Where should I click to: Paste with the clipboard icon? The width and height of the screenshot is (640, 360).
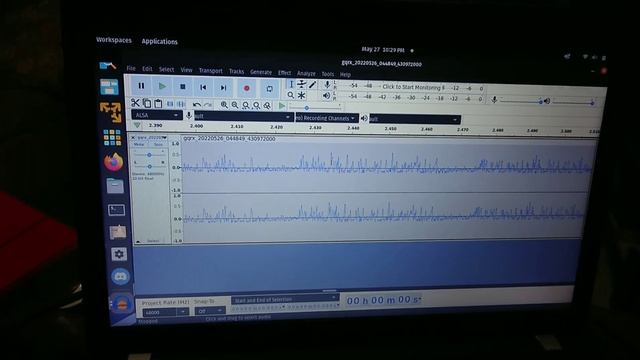point(158,104)
